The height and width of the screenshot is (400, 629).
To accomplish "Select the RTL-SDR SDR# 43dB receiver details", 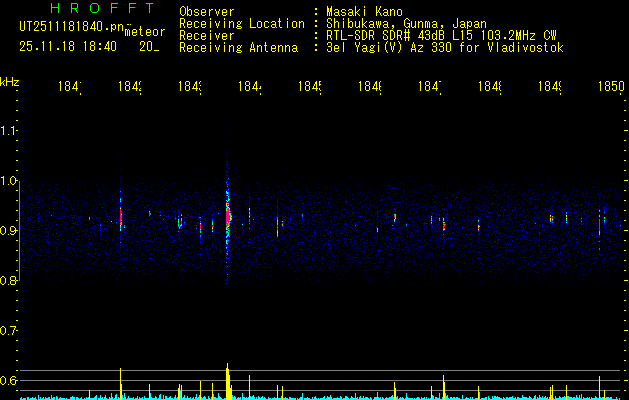I will (441, 36).
